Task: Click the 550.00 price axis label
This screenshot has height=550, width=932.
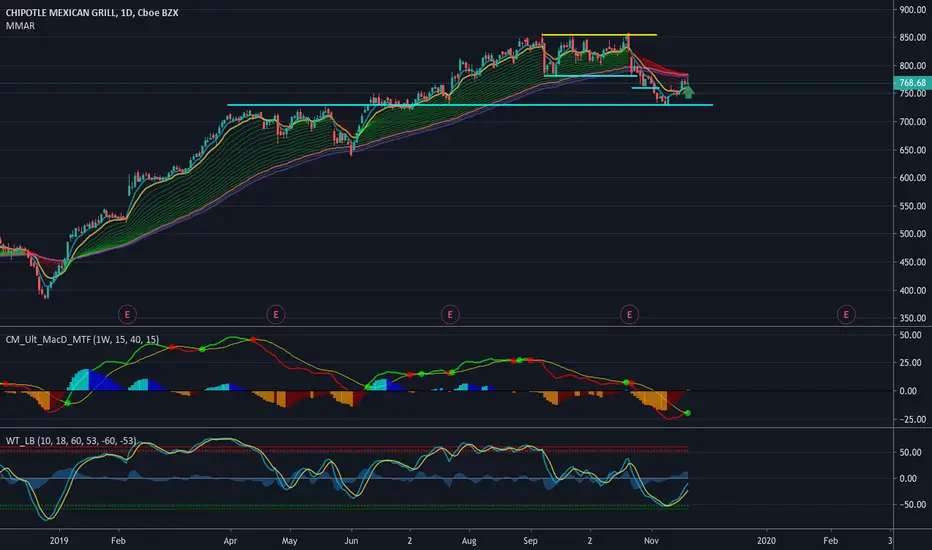Action: pos(912,206)
